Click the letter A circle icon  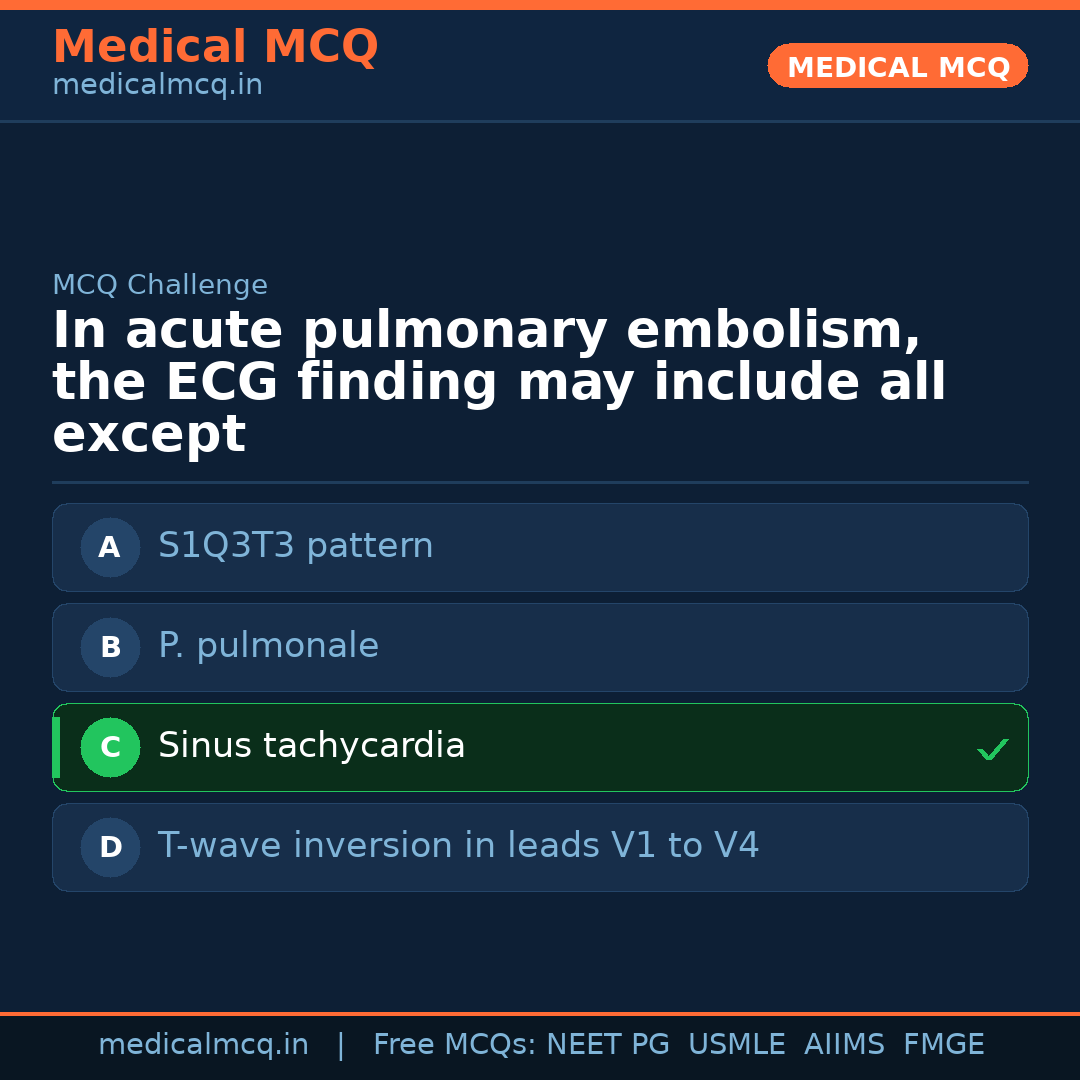[x=110, y=547]
